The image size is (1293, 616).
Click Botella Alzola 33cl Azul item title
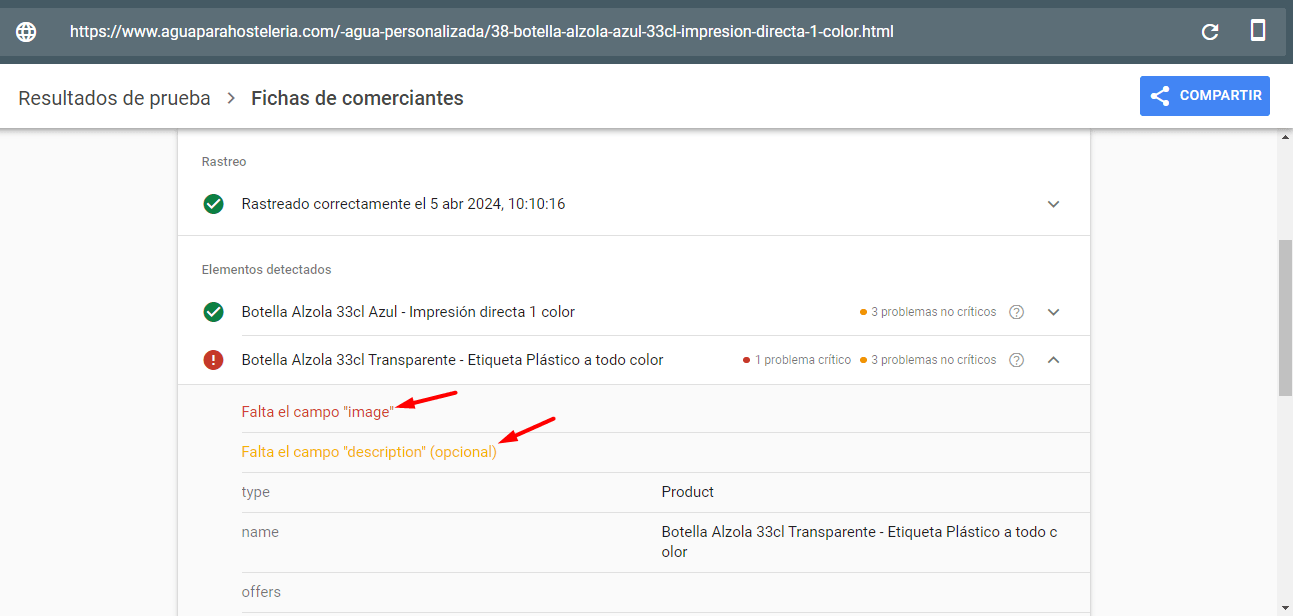point(408,312)
